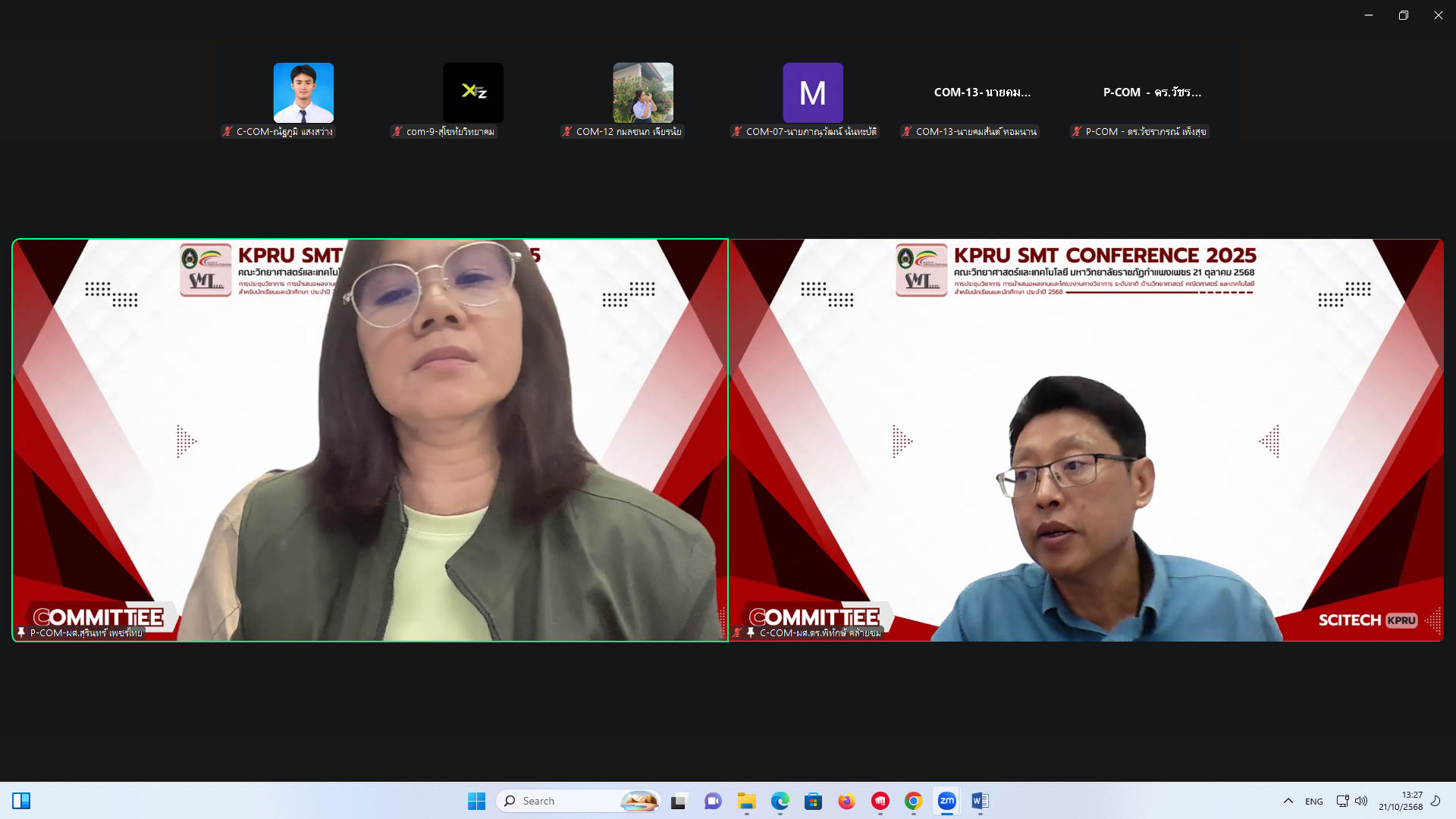The height and width of the screenshot is (819, 1456).
Task: Open Zoom from the taskbar
Action: coord(946,801)
